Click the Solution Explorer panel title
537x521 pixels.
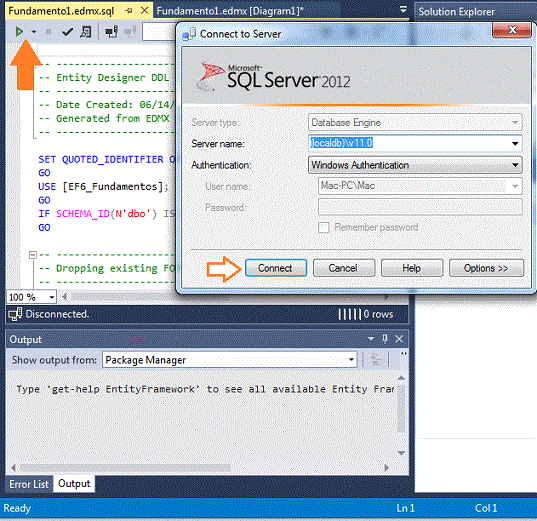pyautogui.click(x=457, y=12)
